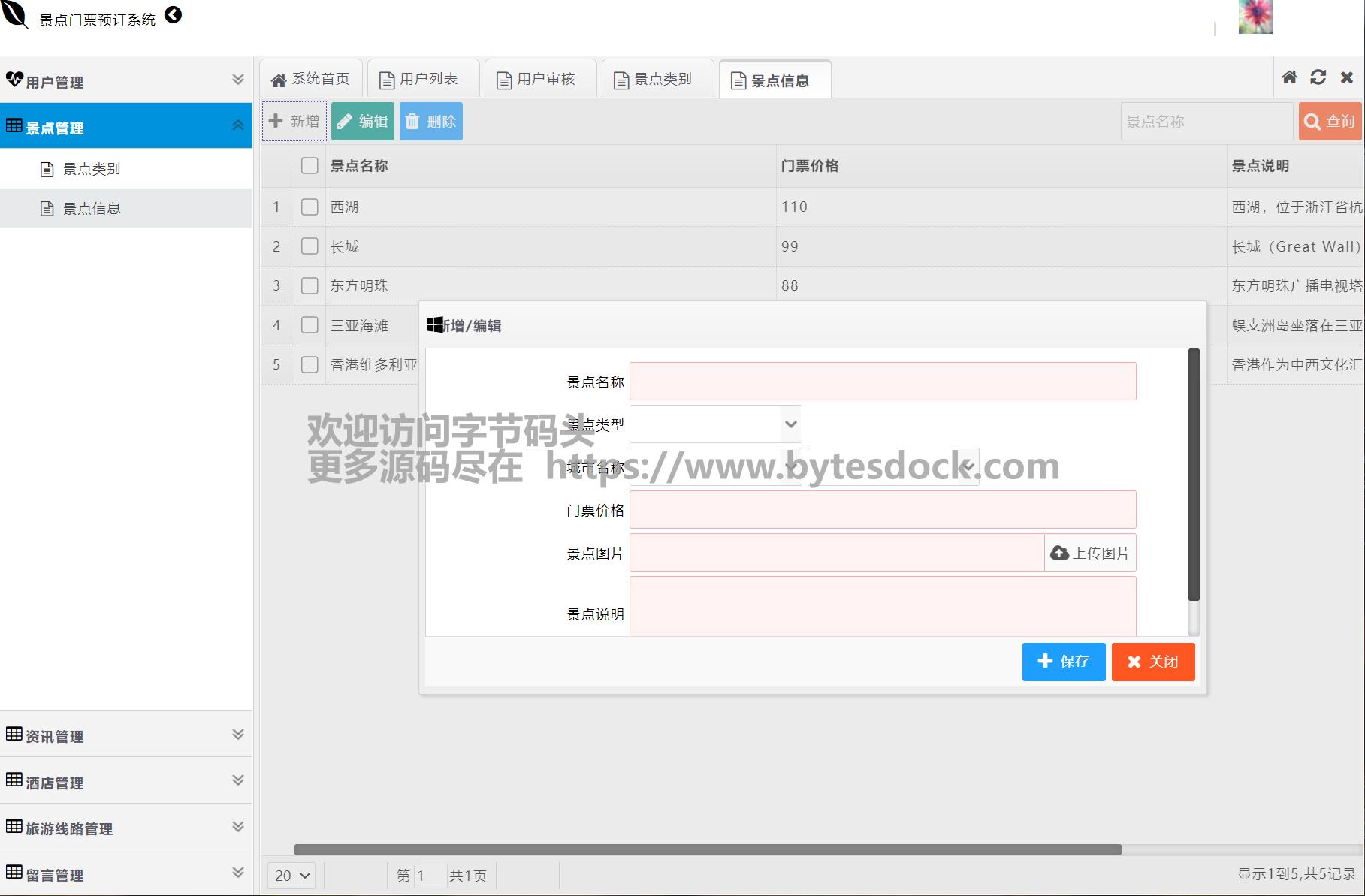The width and height of the screenshot is (1365, 896).
Task: Click the sidebar collapse arrow icon
Action: (x=173, y=15)
